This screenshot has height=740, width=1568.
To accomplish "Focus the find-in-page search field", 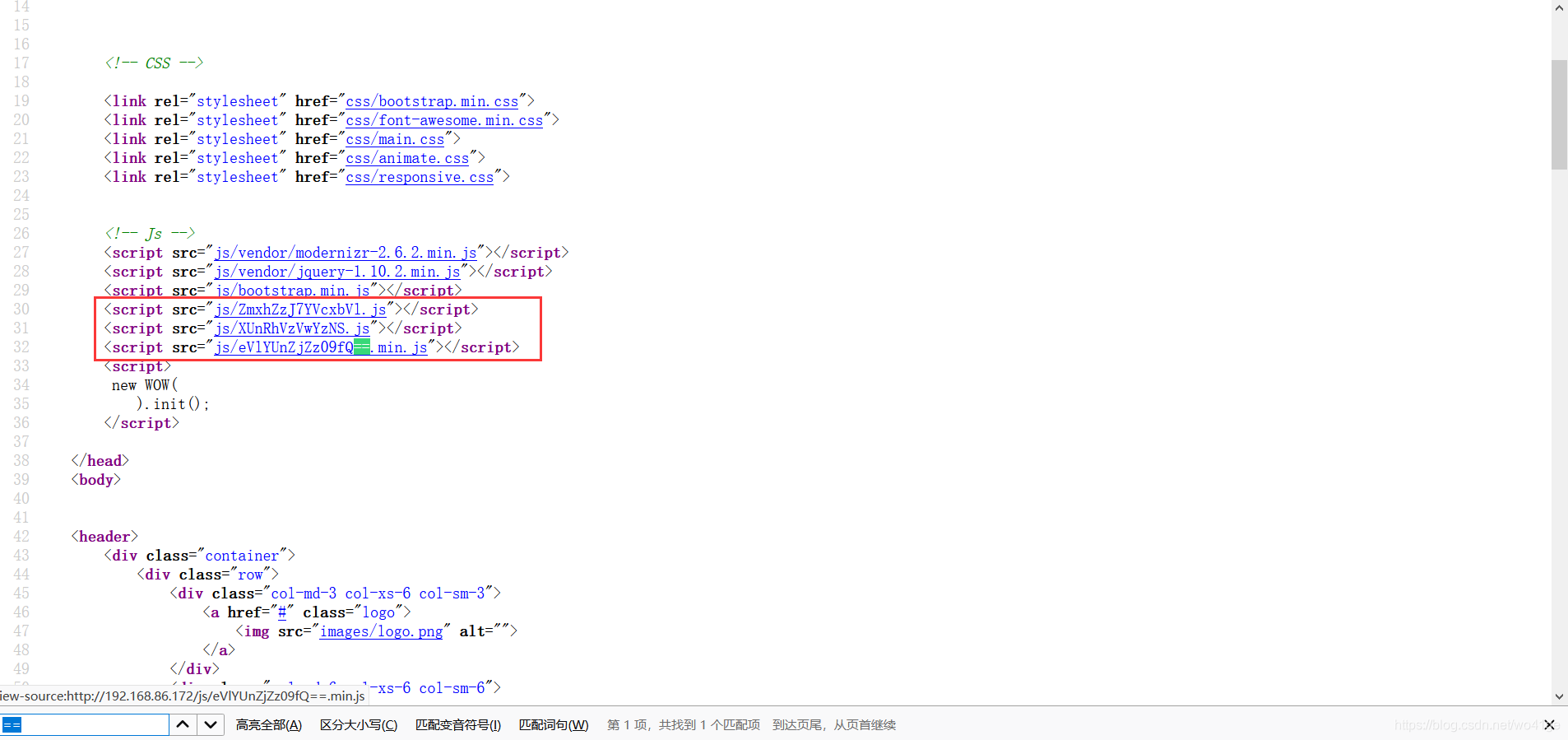I will [85, 725].
